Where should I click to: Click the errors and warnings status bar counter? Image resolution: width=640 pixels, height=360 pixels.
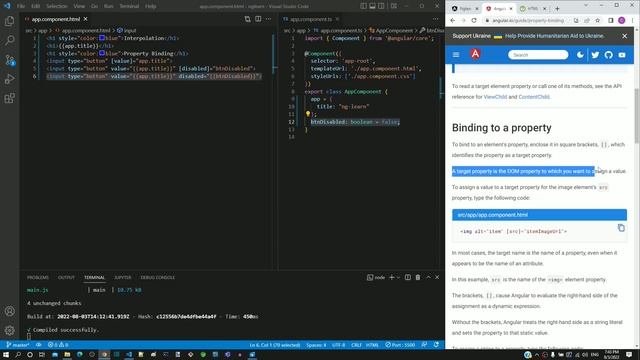(58, 345)
